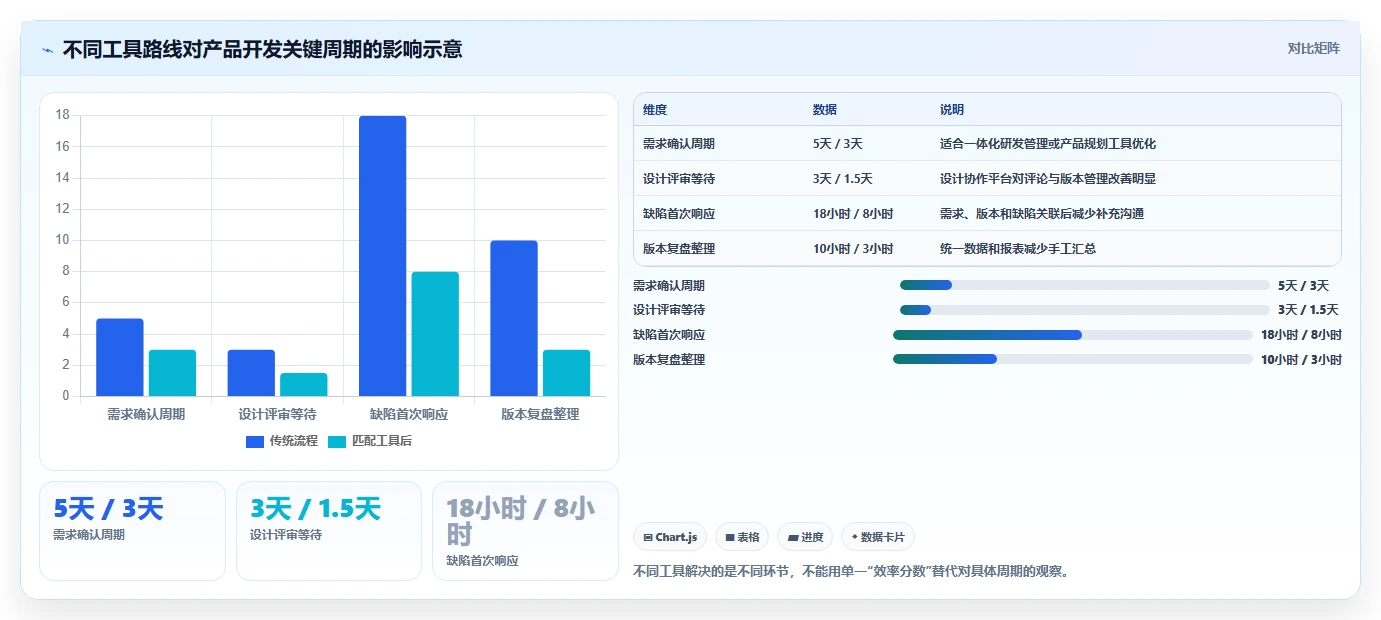Viewport: 1381px width, 620px height.
Task: Click the blue 传统流程 legend swatch
Action: click(255, 441)
